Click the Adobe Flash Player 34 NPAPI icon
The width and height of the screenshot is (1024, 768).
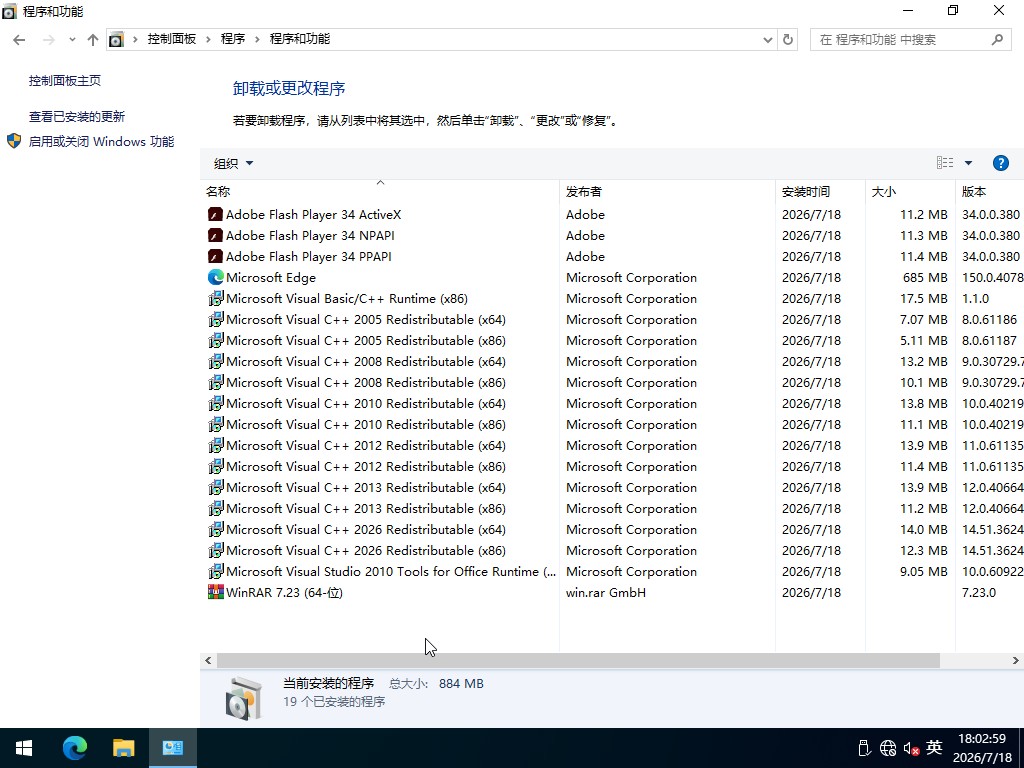point(215,235)
